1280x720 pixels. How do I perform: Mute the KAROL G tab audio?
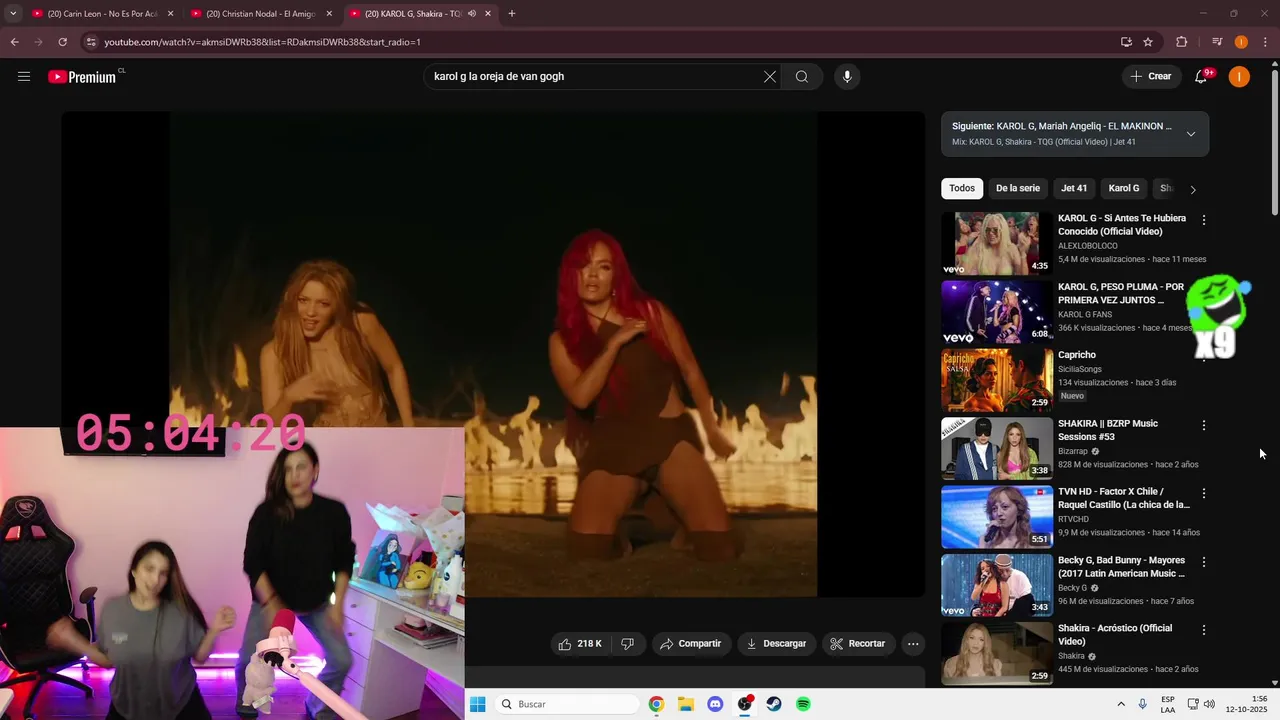471,14
